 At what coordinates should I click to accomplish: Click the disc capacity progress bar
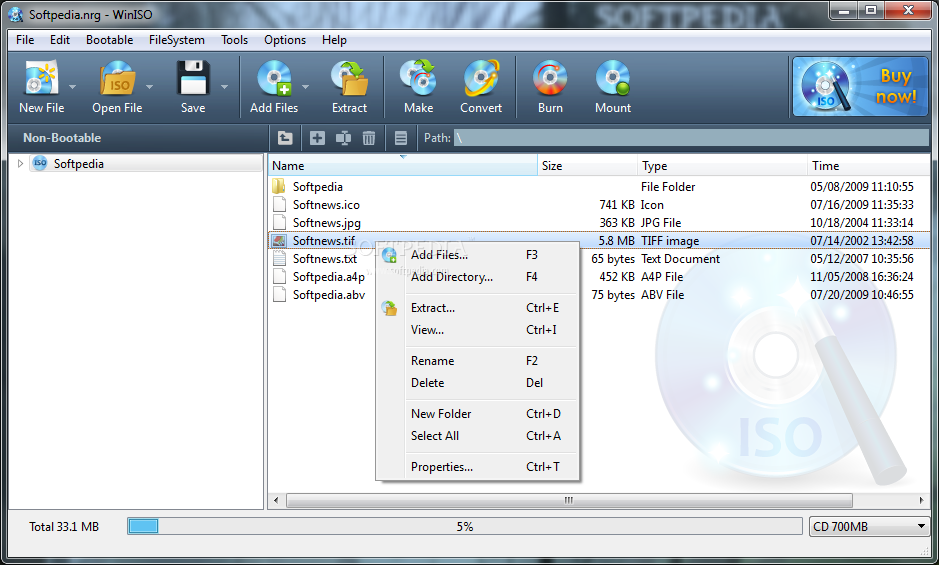click(x=465, y=527)
